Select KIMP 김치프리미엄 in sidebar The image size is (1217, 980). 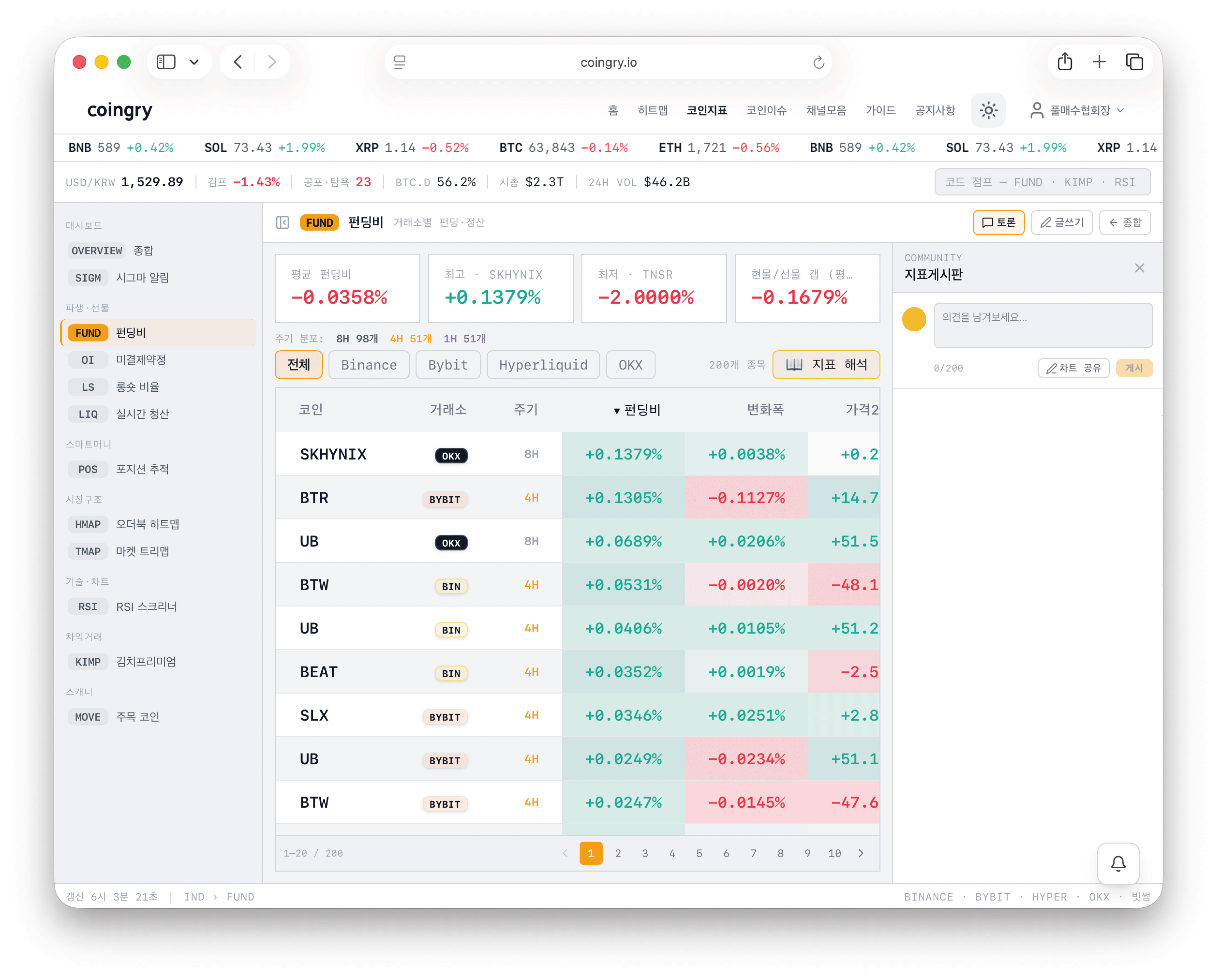pyautogui.click(x=158, y=662)
